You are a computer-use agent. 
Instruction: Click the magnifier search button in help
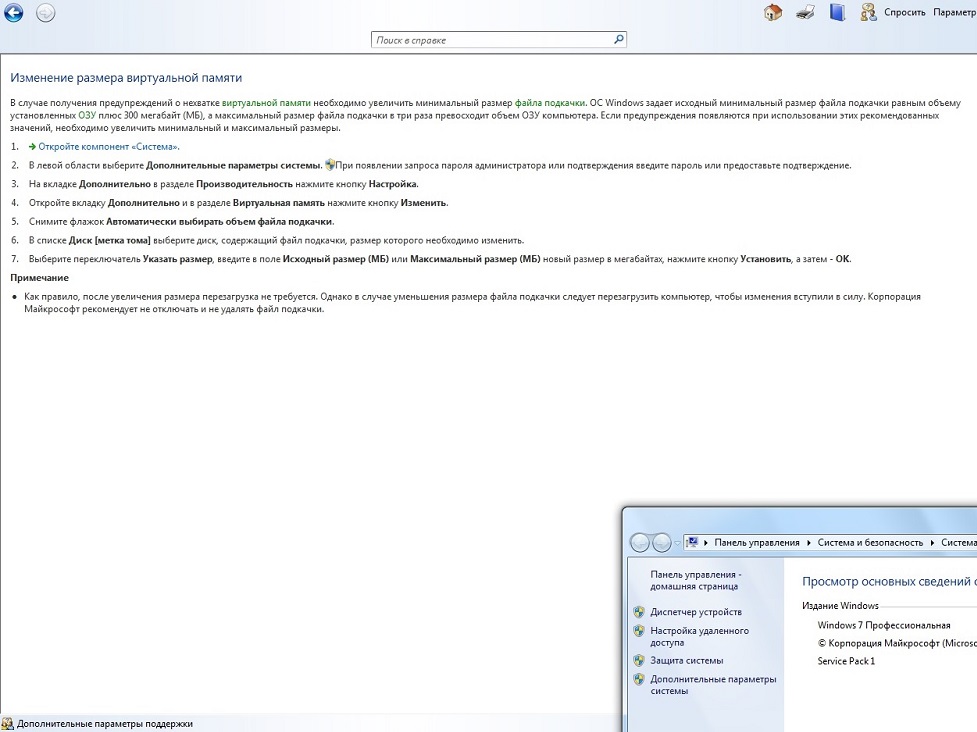tap(619, 39)
